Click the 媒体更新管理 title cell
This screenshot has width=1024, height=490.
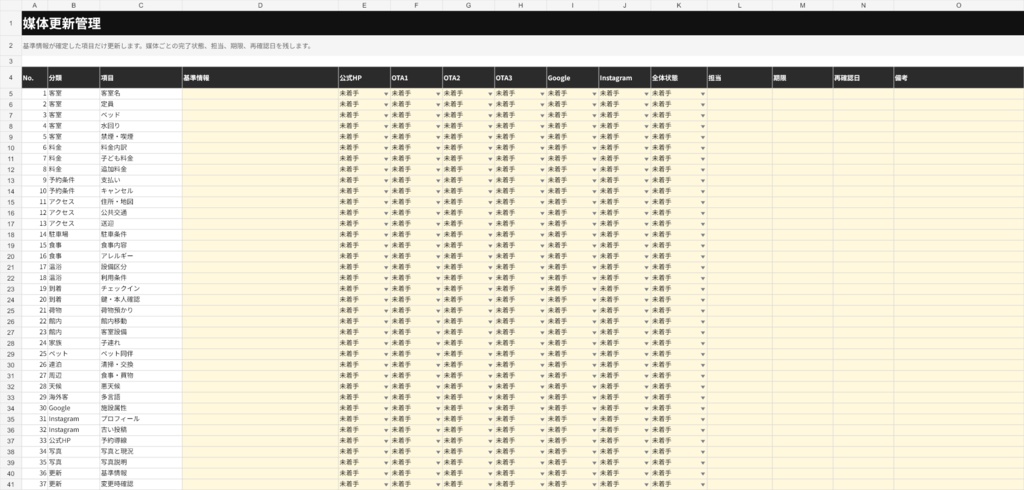pos(522,24)
